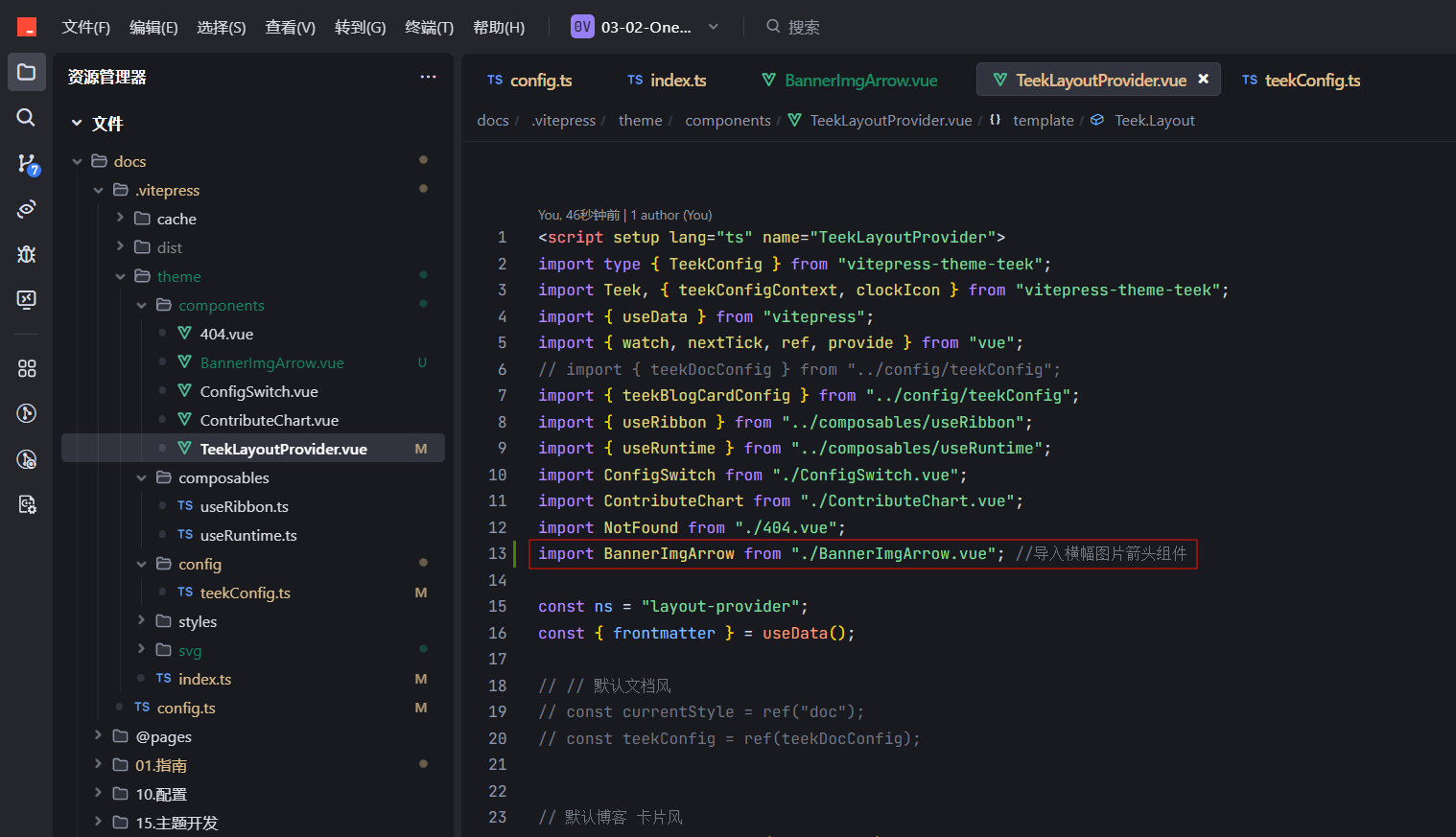Open Source Control view with 7 badge
1456x837 pixels.
(x=27, y=164)
